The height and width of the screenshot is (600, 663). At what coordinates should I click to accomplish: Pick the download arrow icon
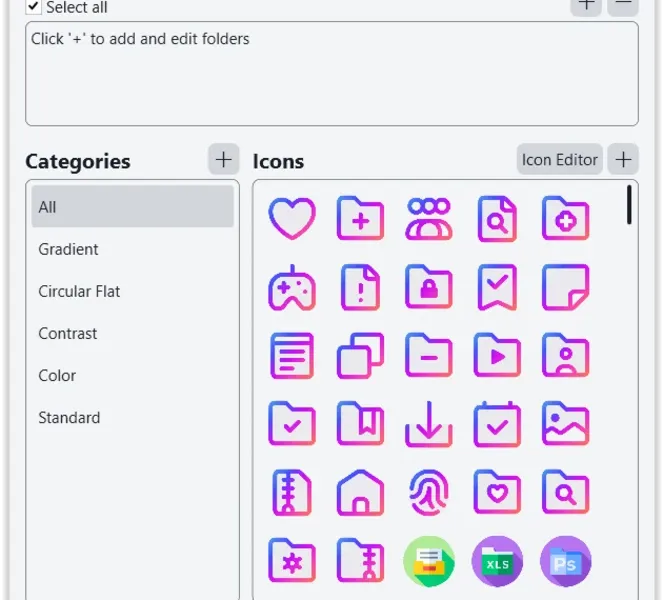(429, 424)
